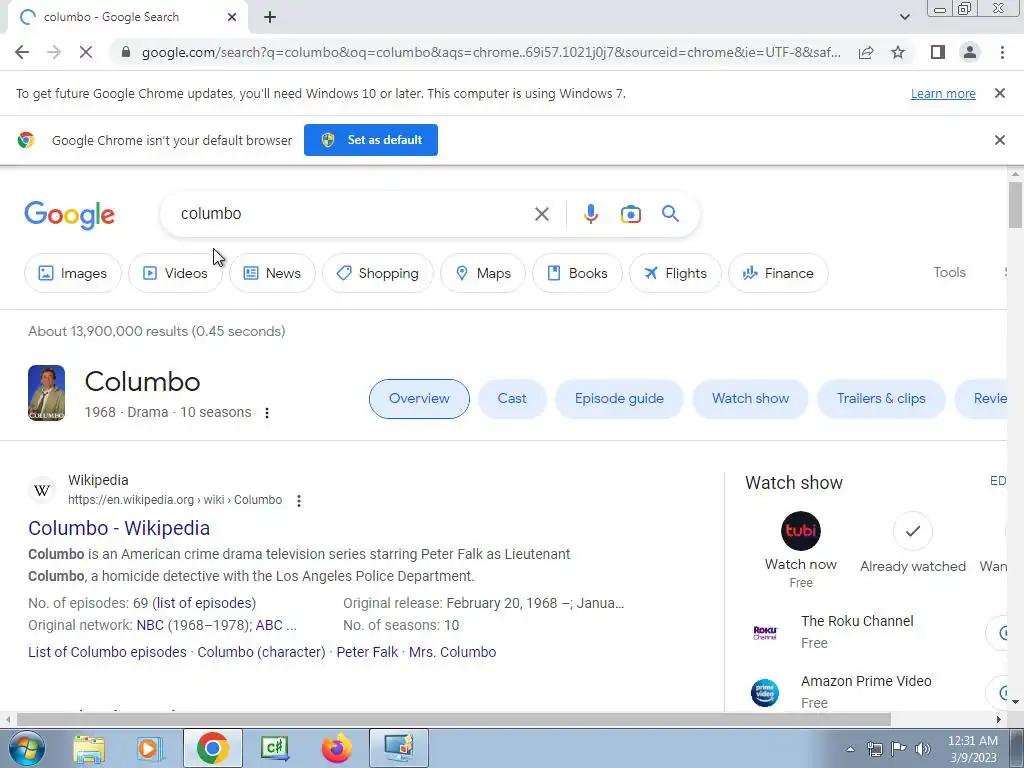The image size is (1024, 768).
Task: Open File Explorer from the taskbar
Action: click(89, 748)
